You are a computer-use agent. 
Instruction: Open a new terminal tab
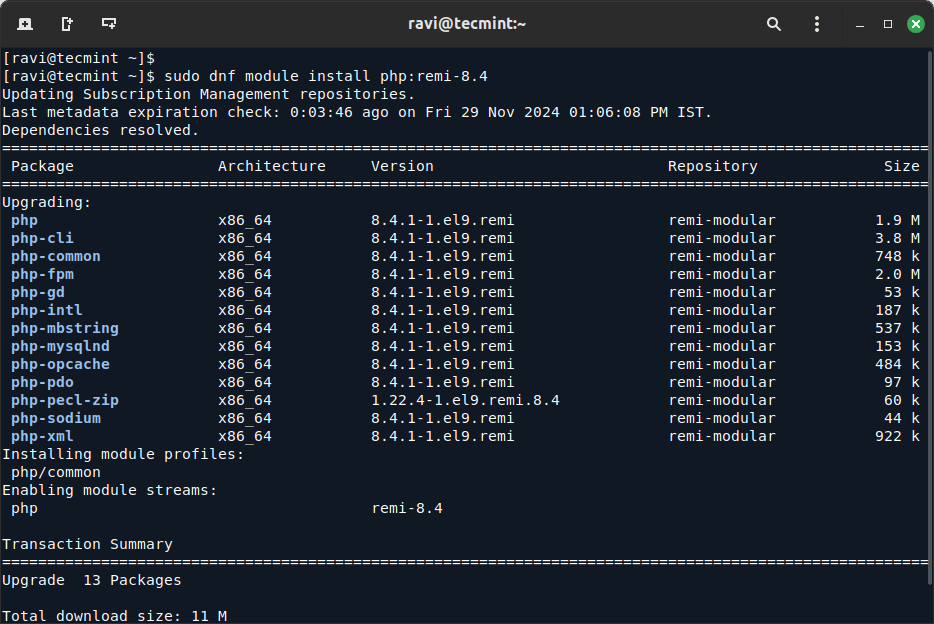25,24
